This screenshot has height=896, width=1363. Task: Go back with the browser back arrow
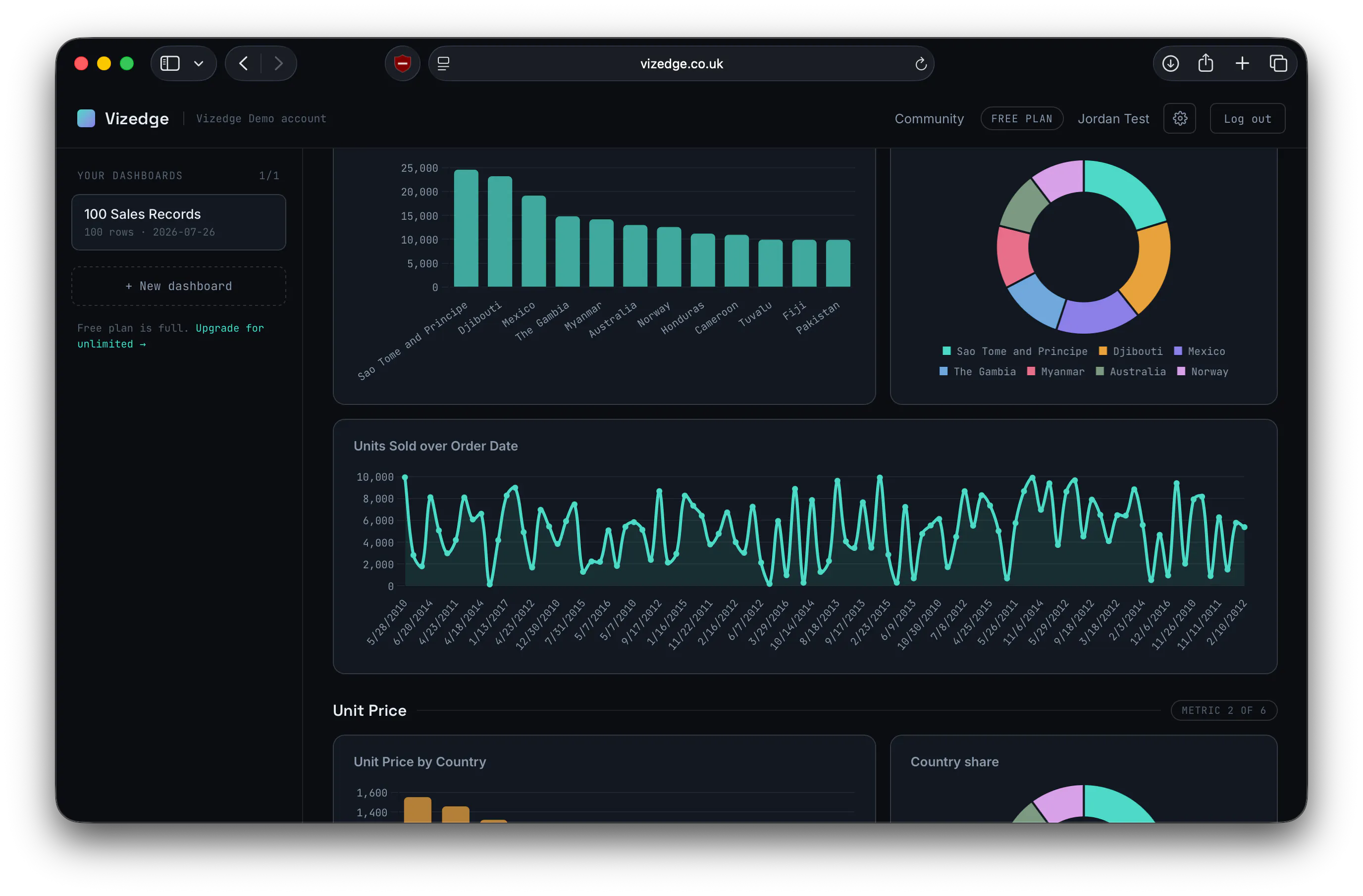click(243, 63)
